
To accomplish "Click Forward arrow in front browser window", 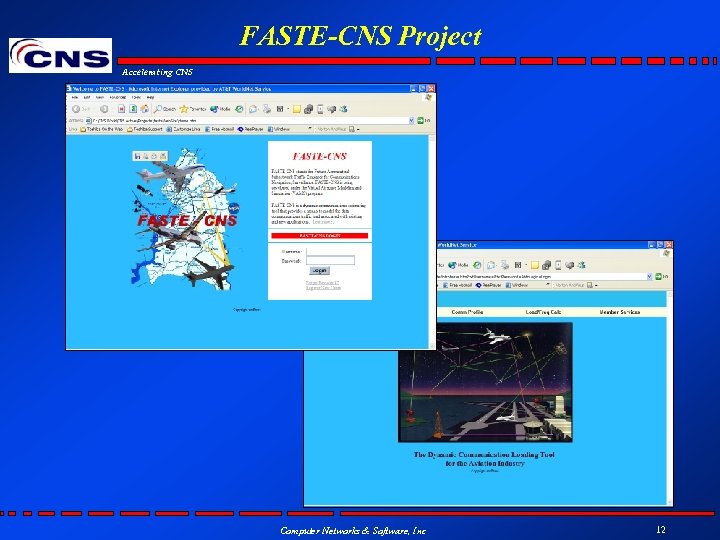I will tap(104, 109).
